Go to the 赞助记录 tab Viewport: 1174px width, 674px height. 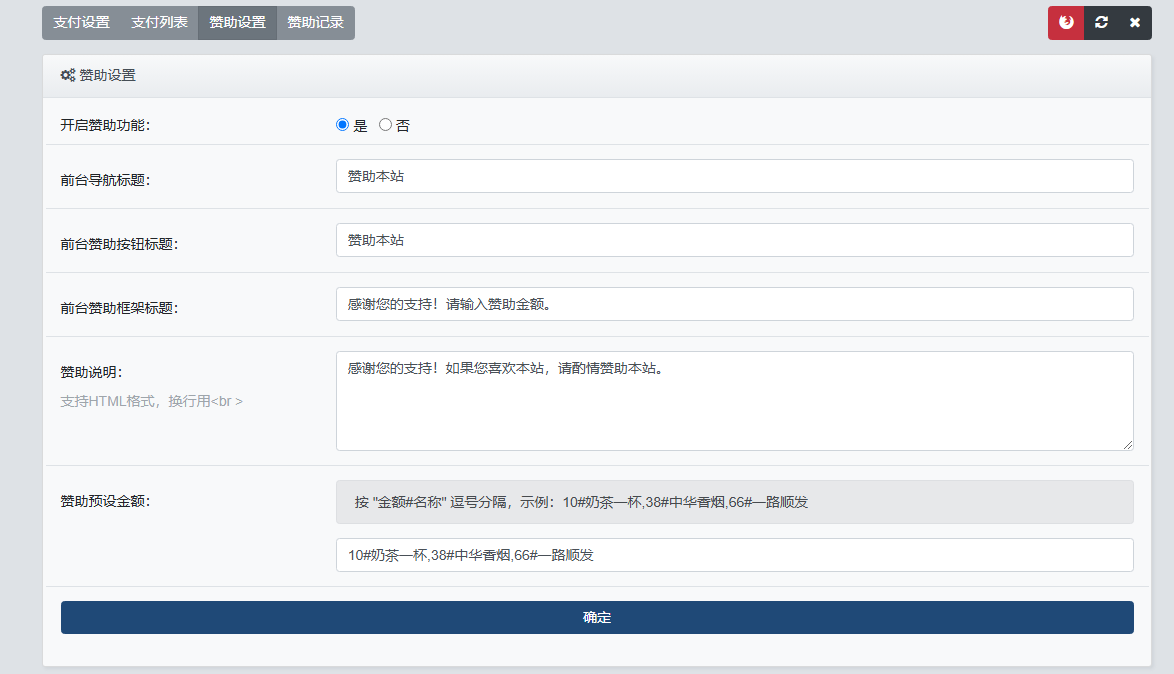[315, 23]
